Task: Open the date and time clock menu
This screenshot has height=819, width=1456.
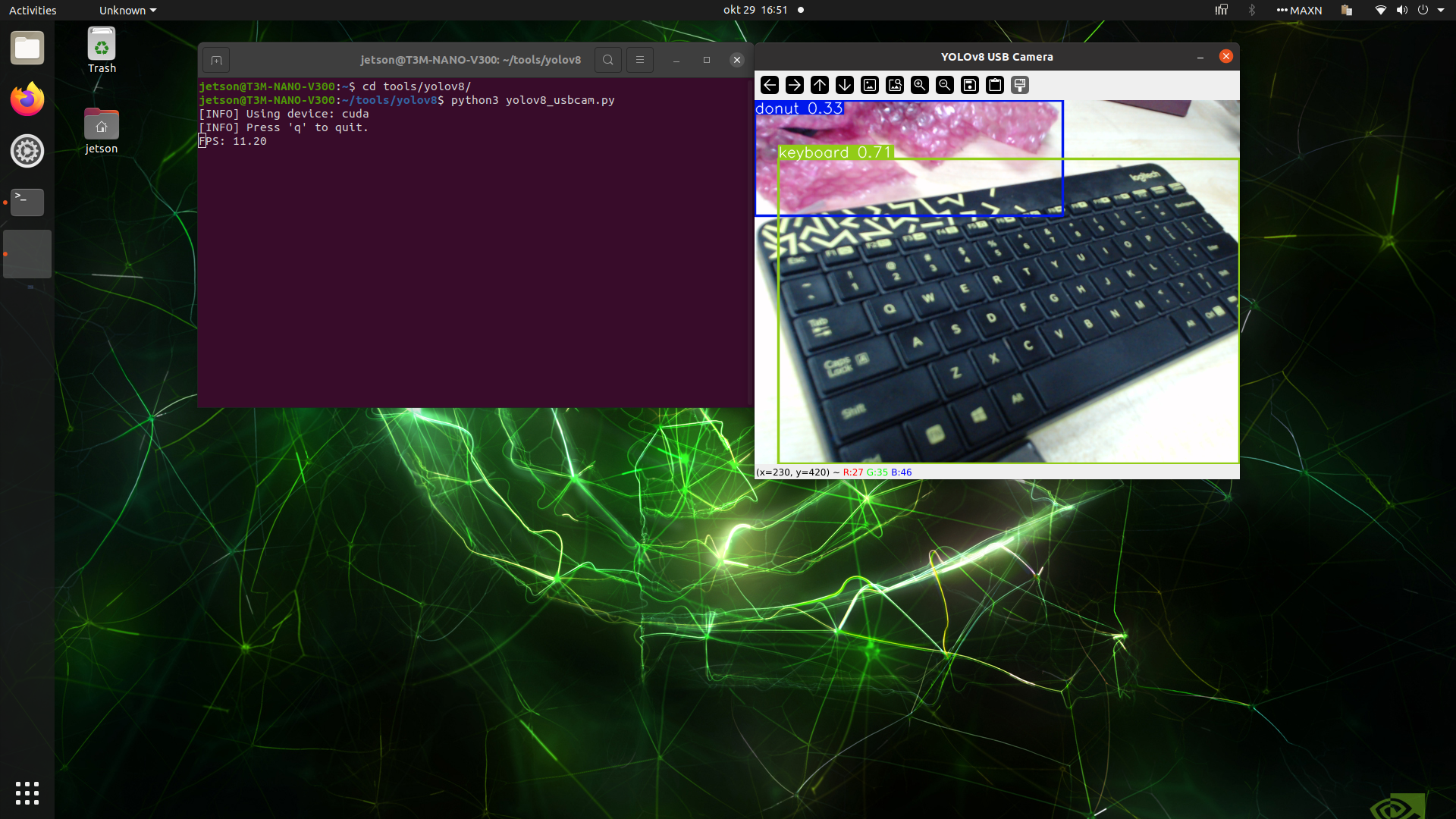Action: (x=755, y=11)
